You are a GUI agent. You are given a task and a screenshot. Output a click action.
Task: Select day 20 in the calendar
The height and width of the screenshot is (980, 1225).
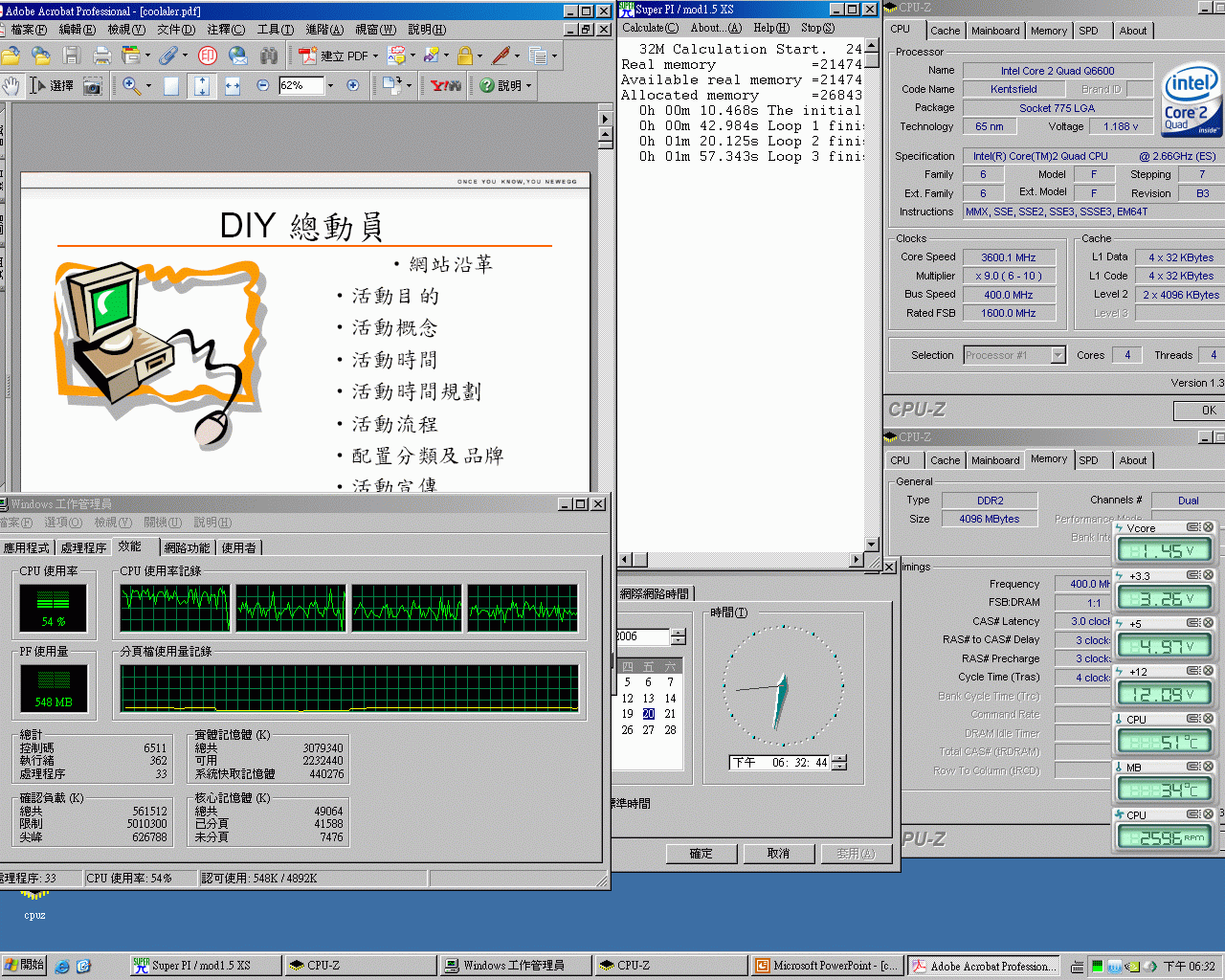(648, 714)
